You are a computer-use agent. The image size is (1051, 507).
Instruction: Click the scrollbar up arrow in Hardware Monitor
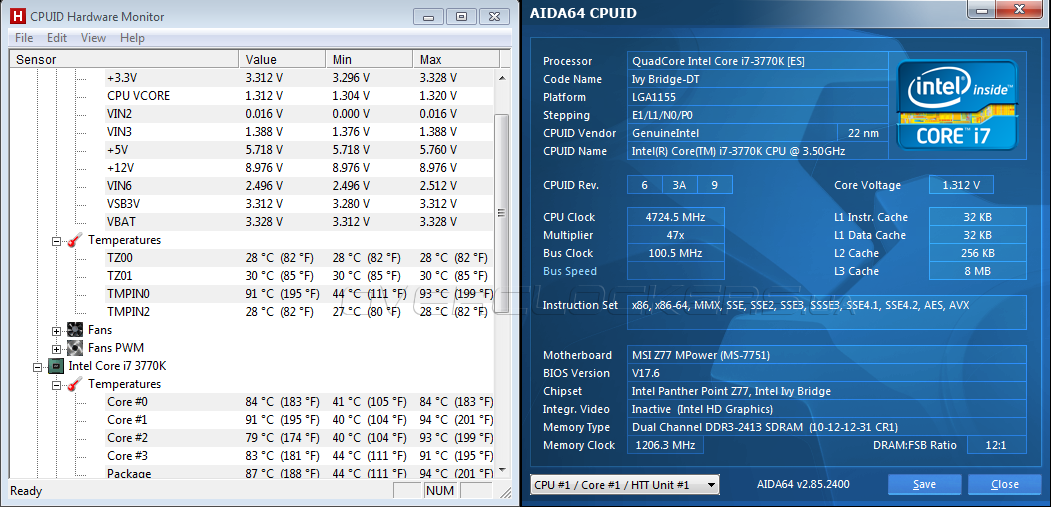(x=501, y=76)
